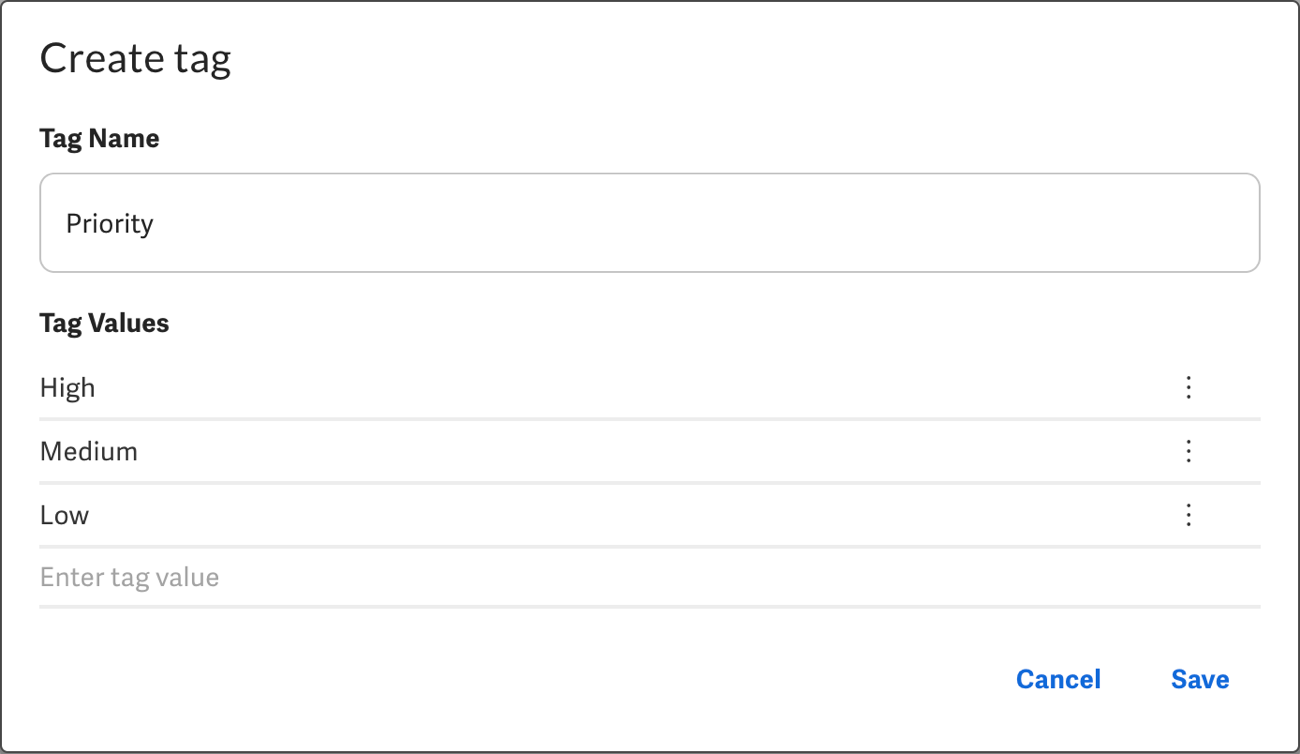Screen dimensions: 1300x754
Task: Click the kebab menu for Low value
Action: coord(1188,515)
